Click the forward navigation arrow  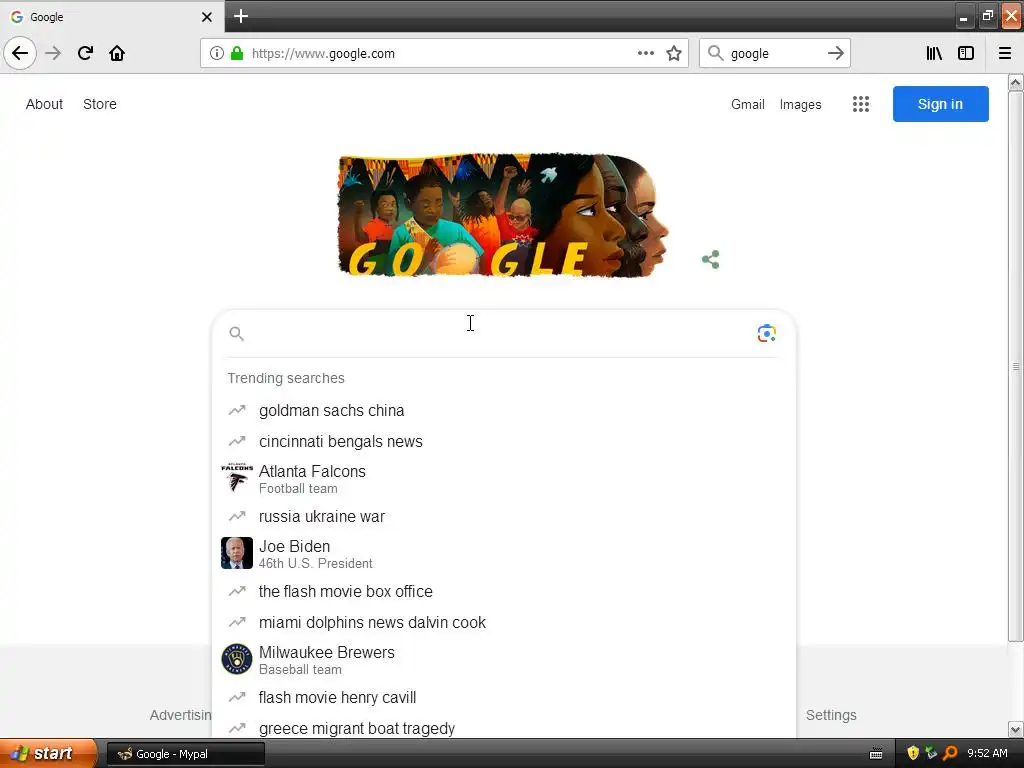53,53
